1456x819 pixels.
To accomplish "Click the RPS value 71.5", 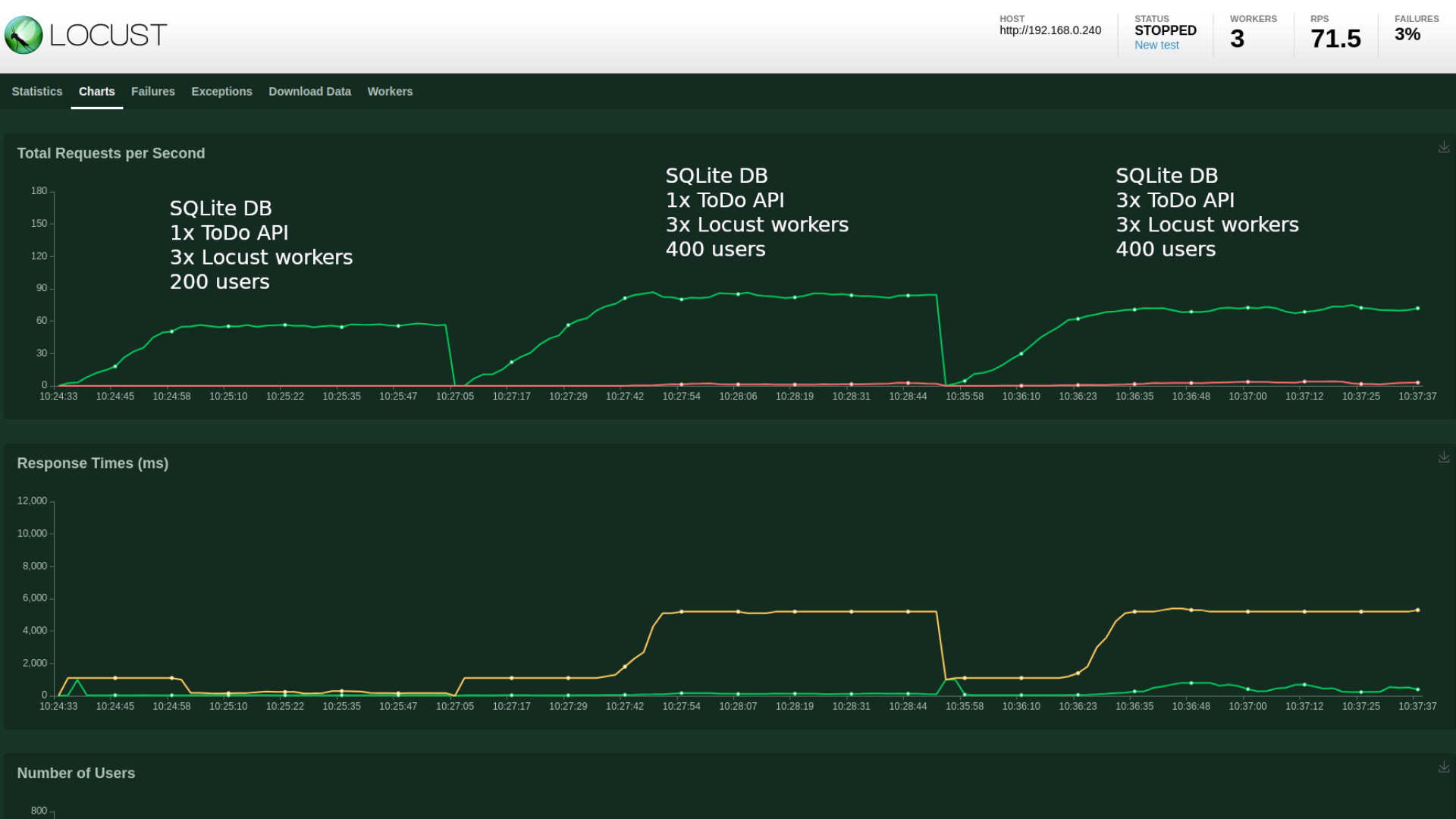I will click(1335, 39).
